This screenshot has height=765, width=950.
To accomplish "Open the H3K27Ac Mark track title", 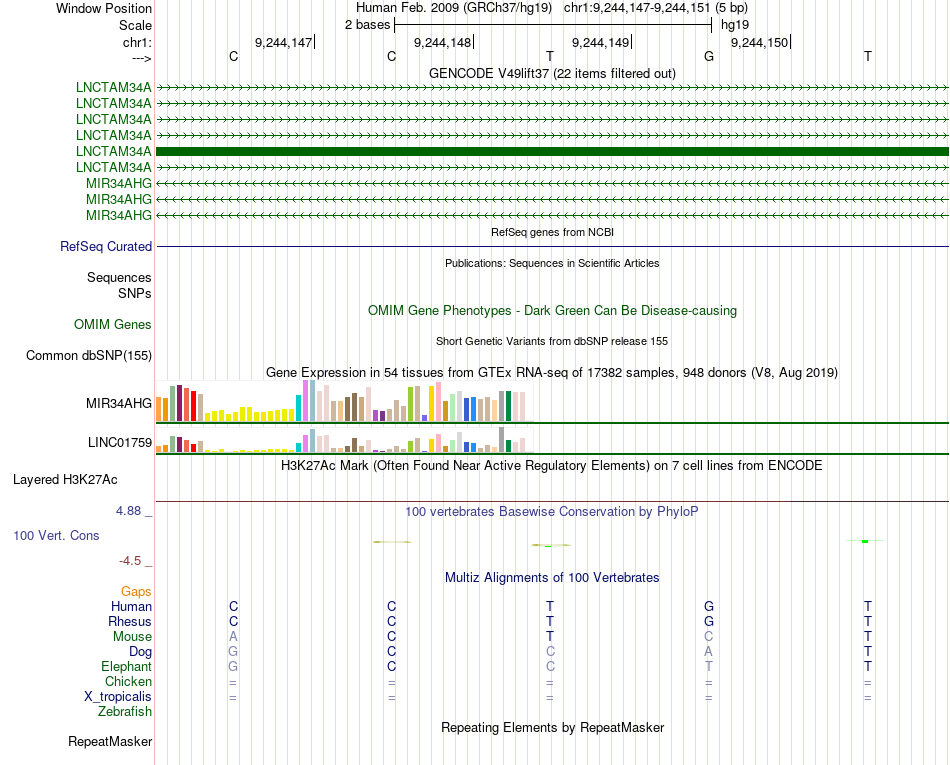I will pyautogui.click(x=552, y=466).
